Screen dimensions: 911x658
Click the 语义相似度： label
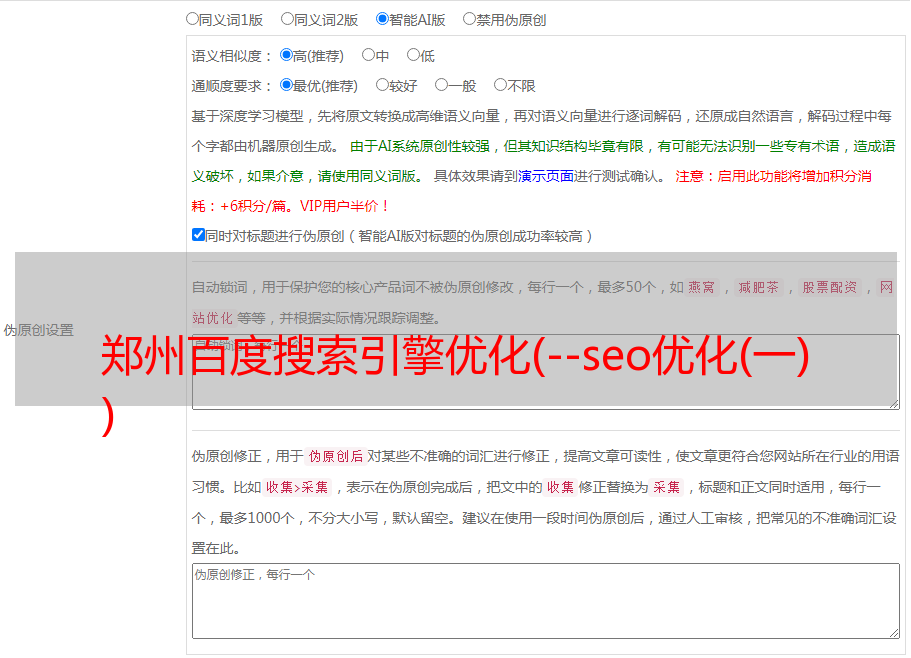coord(232,56)
